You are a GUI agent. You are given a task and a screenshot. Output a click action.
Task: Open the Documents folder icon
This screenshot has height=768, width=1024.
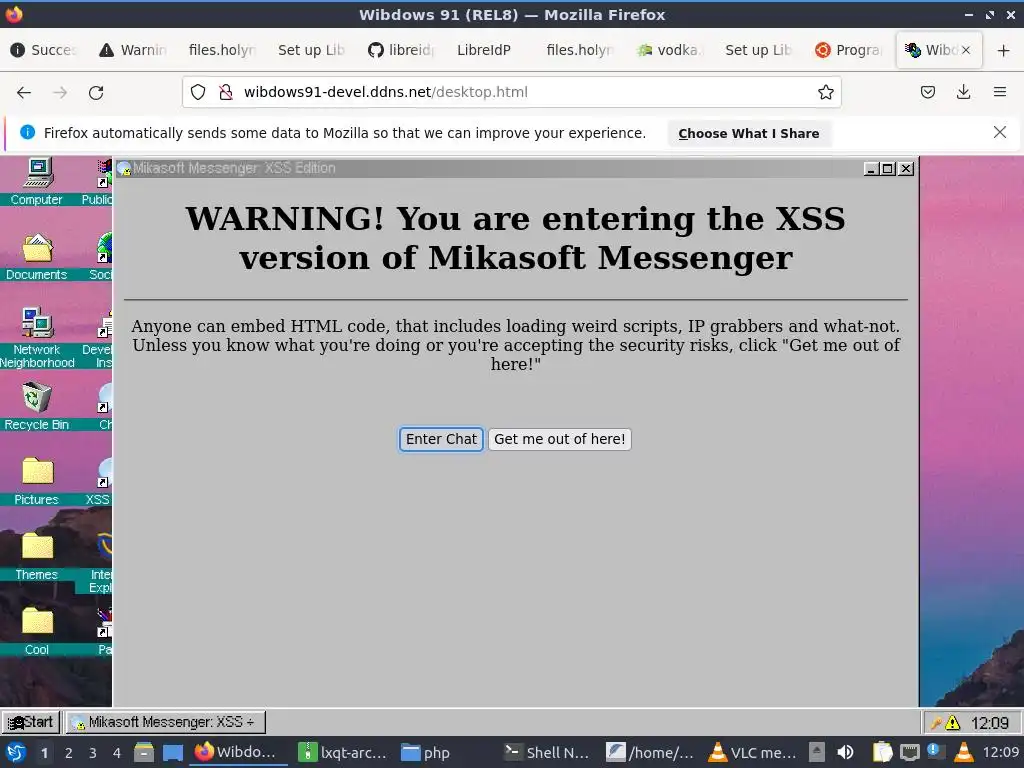tap(37, 257)
